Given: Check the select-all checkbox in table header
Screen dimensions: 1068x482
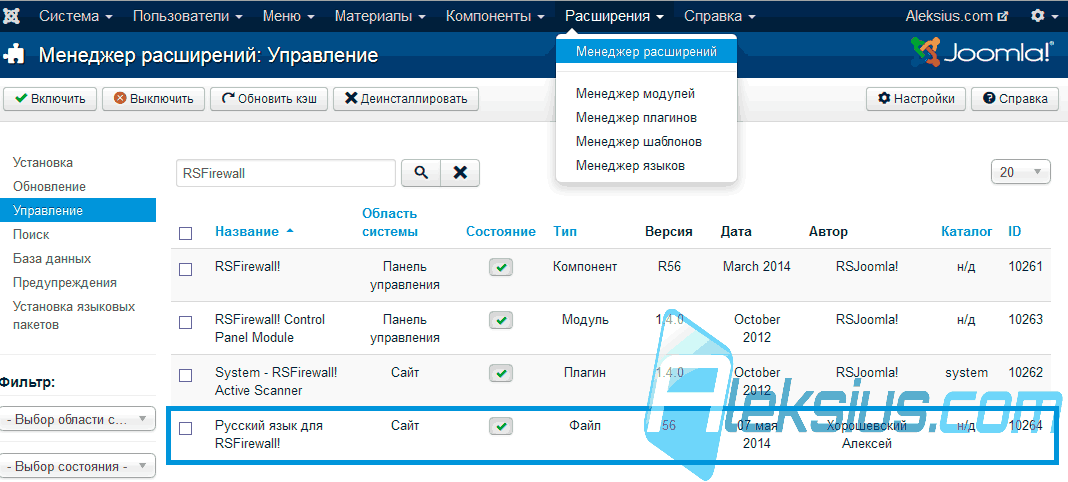Looking at the screenshot, I should [x=185, y=233].
